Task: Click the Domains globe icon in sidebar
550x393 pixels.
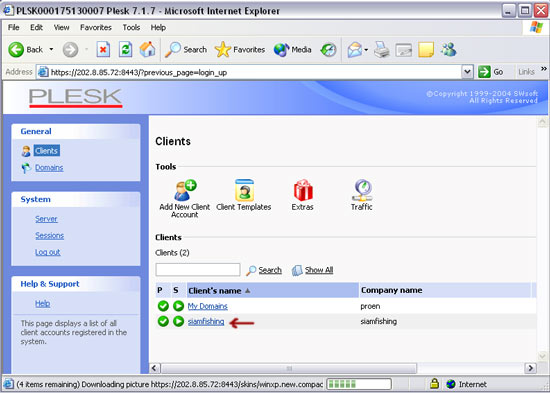Action: coord(26,168)
